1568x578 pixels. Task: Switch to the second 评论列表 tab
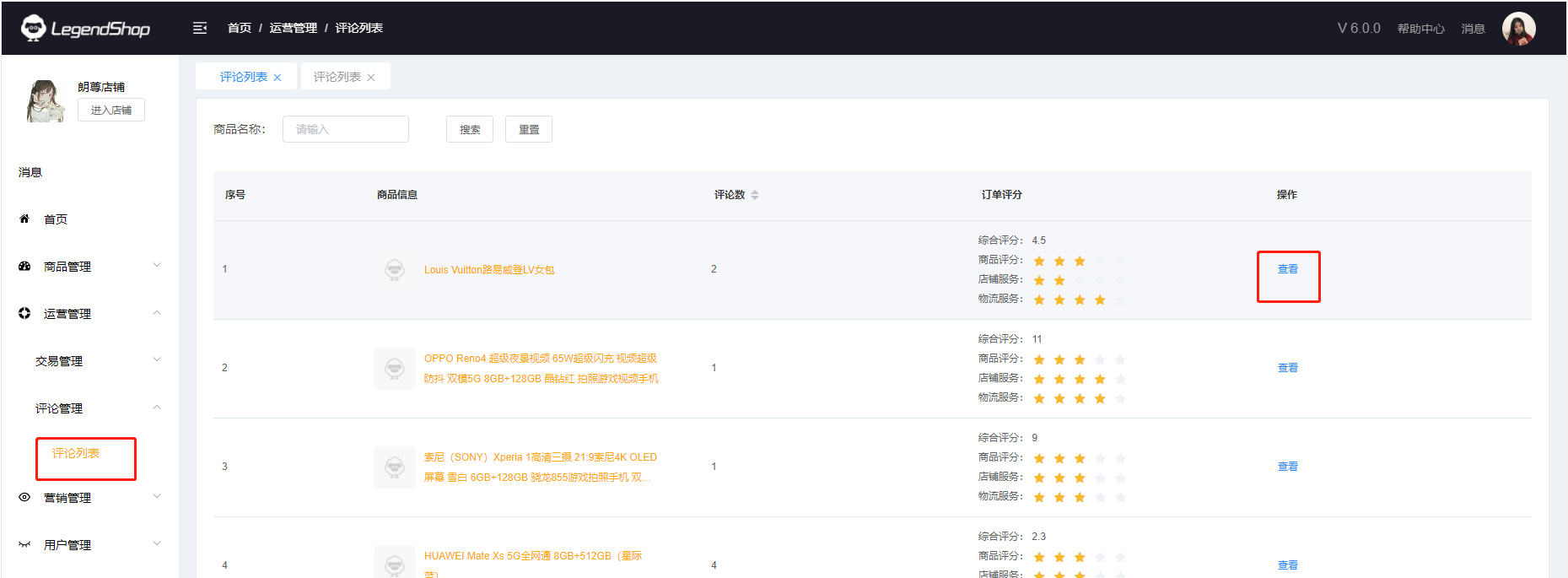point(337,77)
